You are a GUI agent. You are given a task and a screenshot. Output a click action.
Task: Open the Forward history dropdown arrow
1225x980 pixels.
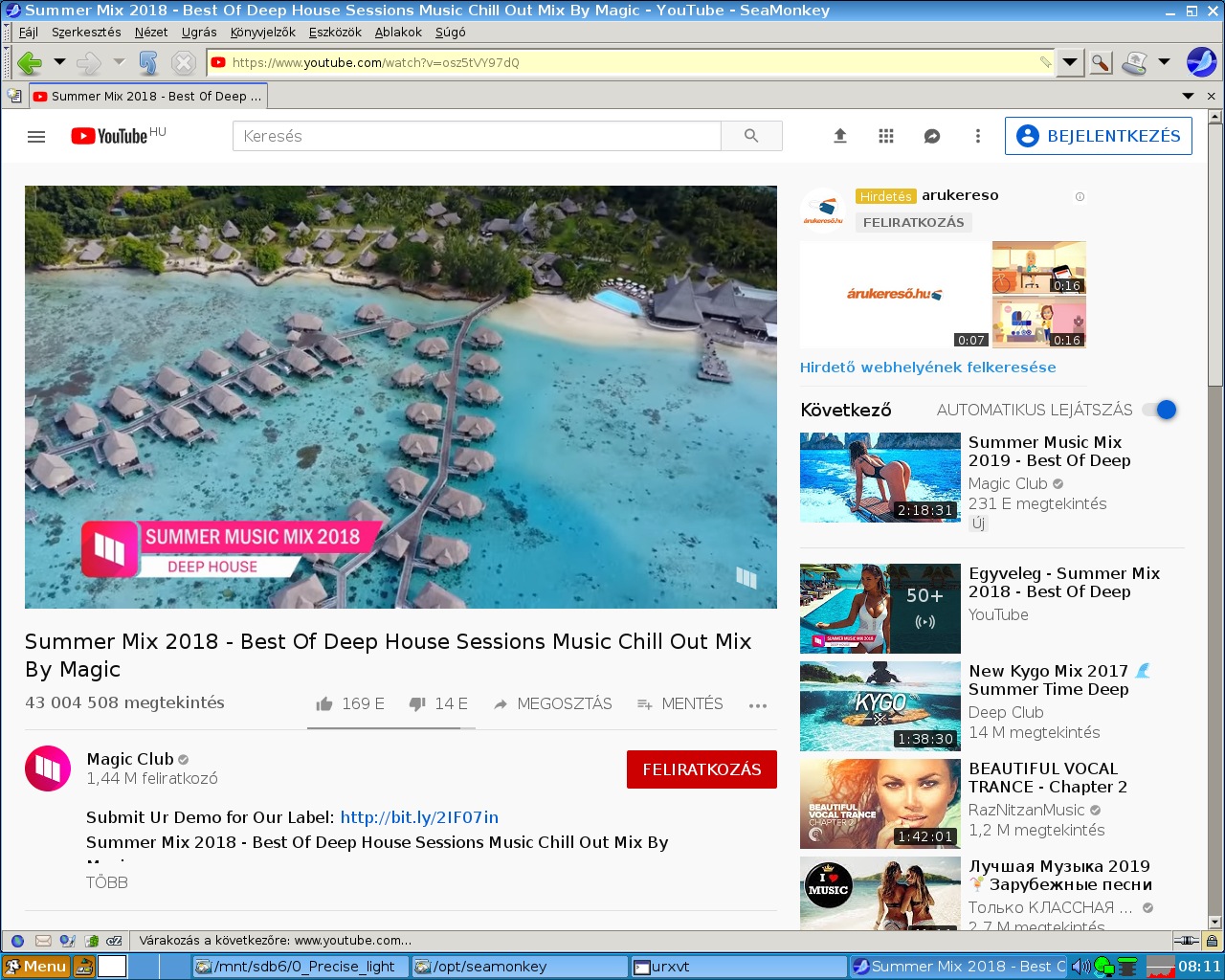(119, 62)
